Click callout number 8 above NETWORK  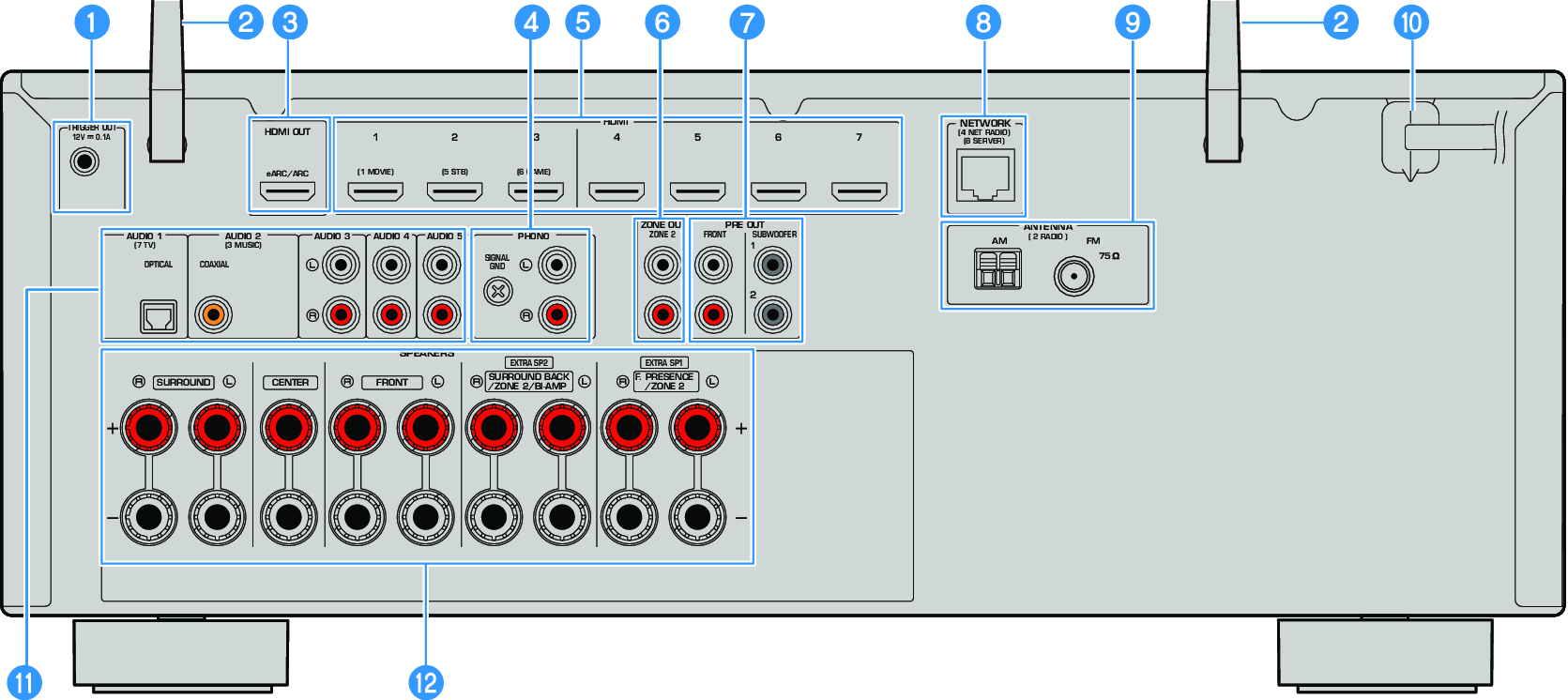[983, 23]
